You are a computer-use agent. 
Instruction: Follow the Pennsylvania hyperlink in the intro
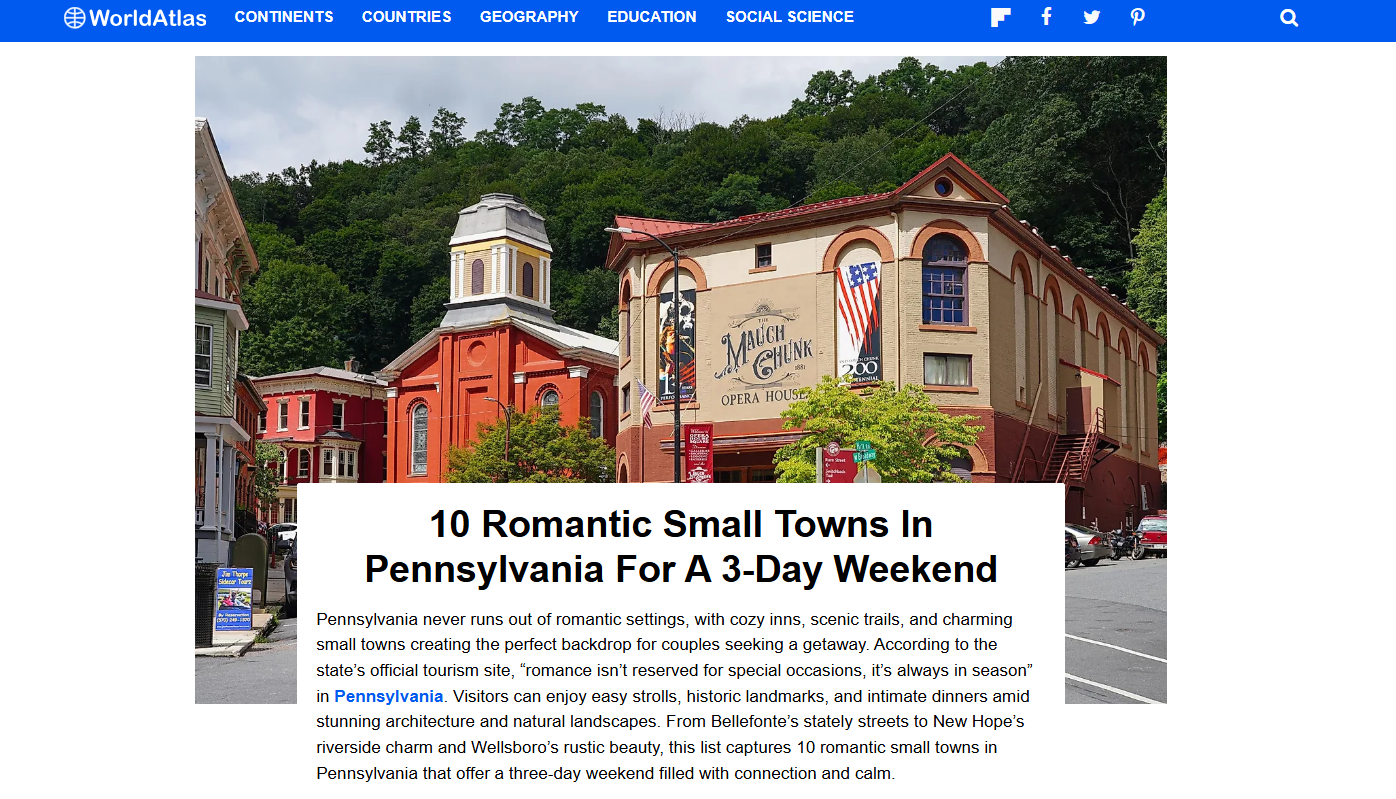(x=388, y=695)
